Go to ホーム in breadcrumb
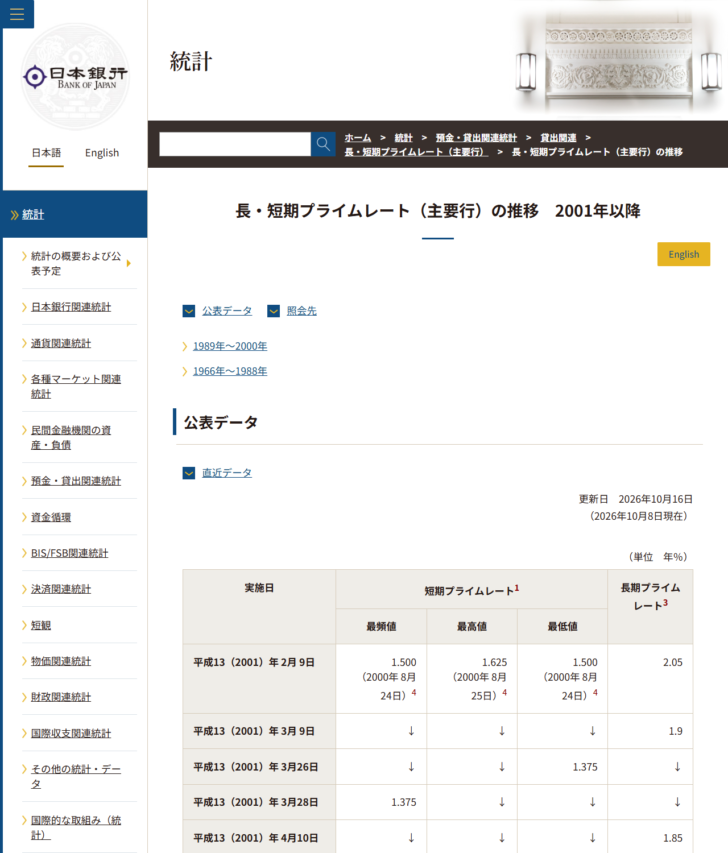Viewport: 728px width, 853px height. (x=357, y=138)
